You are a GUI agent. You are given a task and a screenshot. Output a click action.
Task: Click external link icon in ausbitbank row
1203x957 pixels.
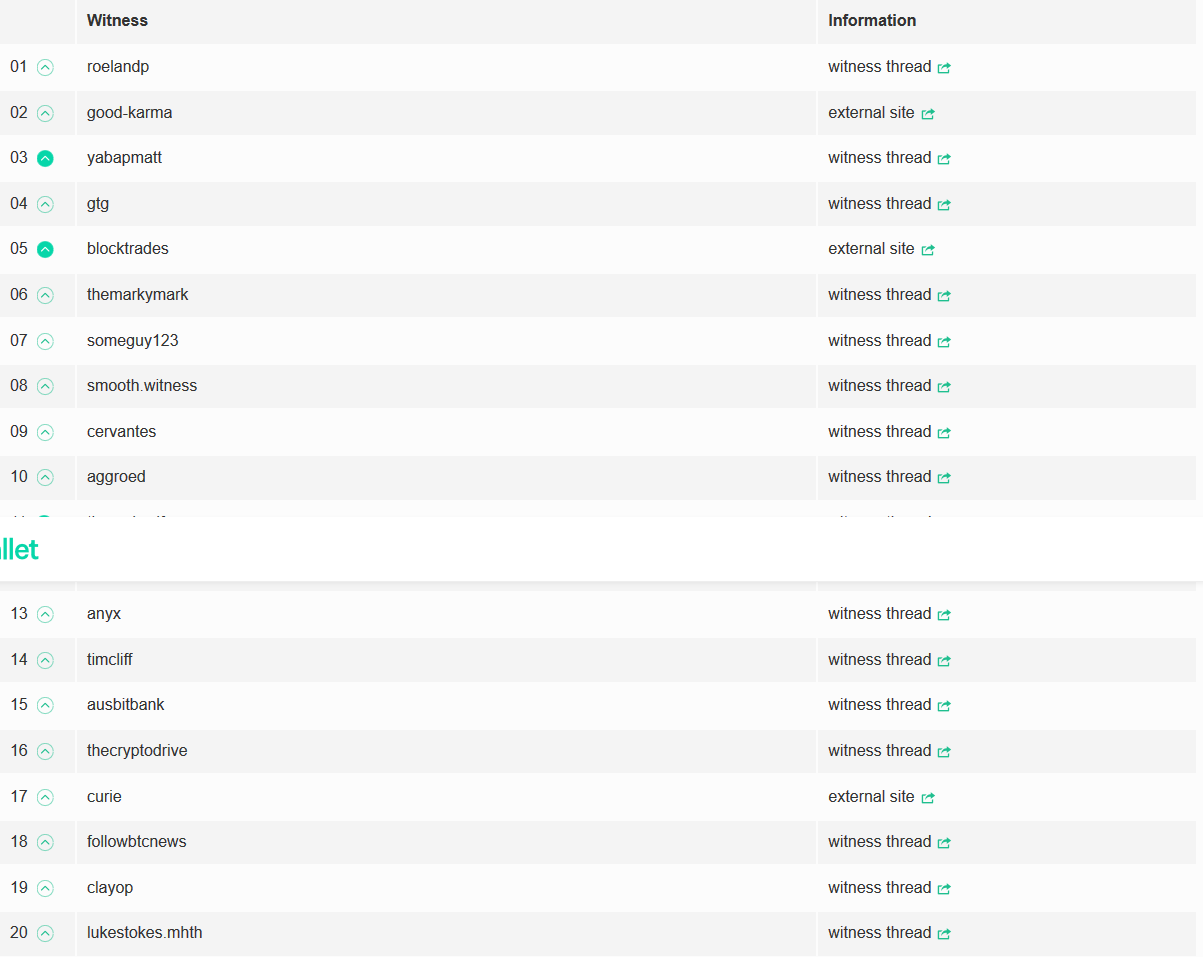[x=944, y=705]
